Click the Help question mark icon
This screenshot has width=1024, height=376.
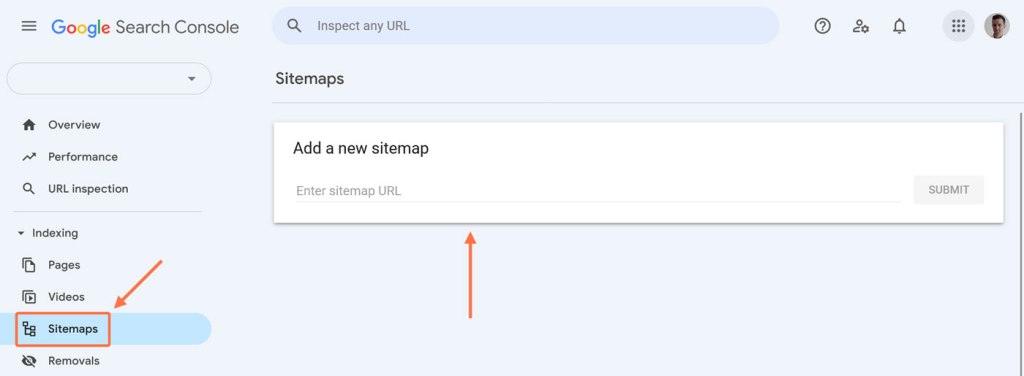coord(822,26)
